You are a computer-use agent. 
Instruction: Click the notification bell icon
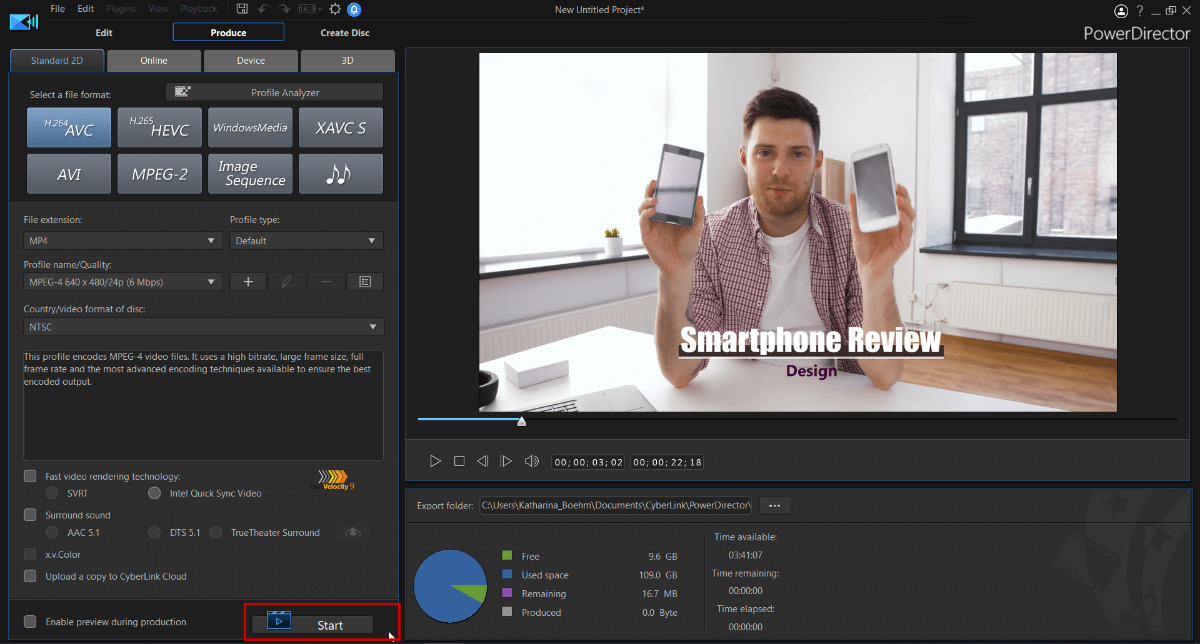coord(354,9)
